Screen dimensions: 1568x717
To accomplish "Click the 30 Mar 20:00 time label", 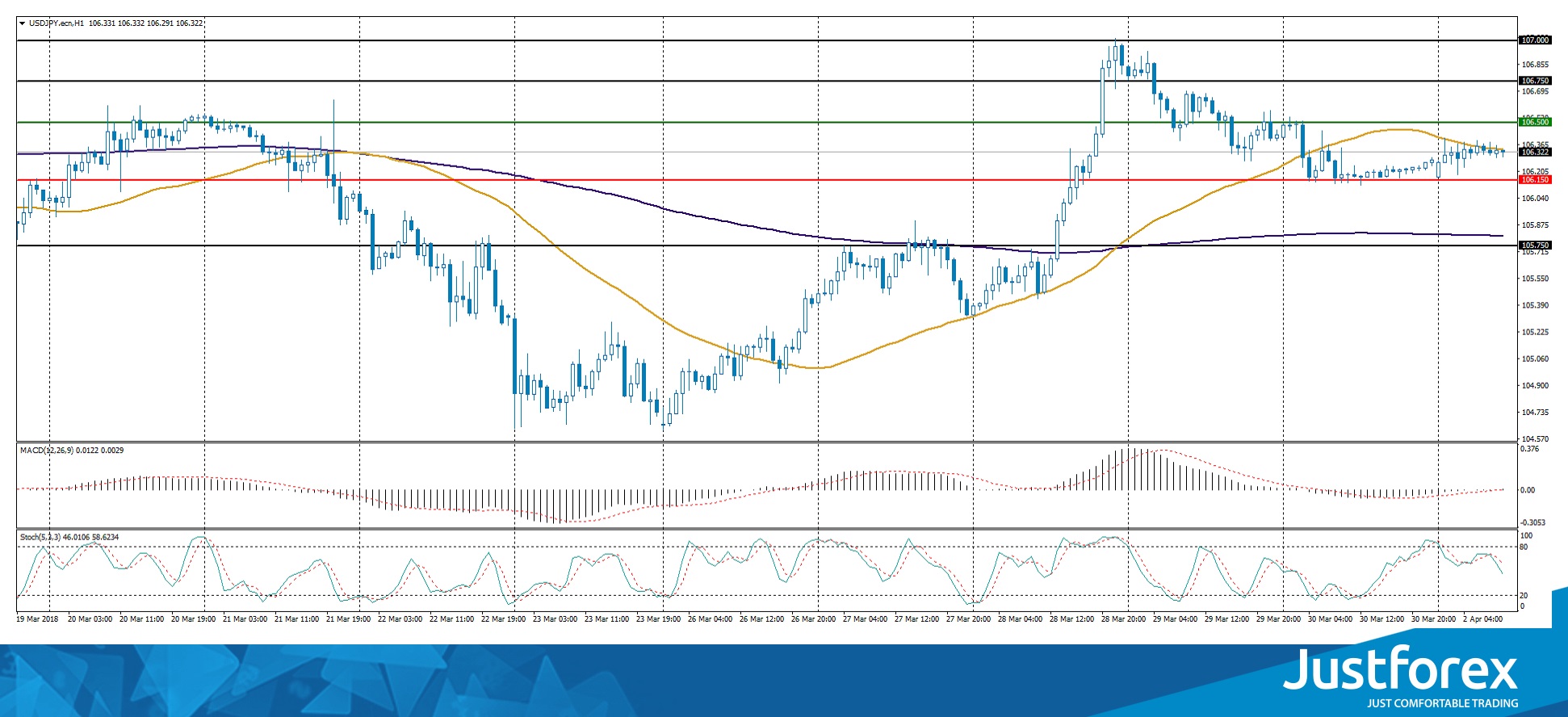I will tap(1433, 619).
